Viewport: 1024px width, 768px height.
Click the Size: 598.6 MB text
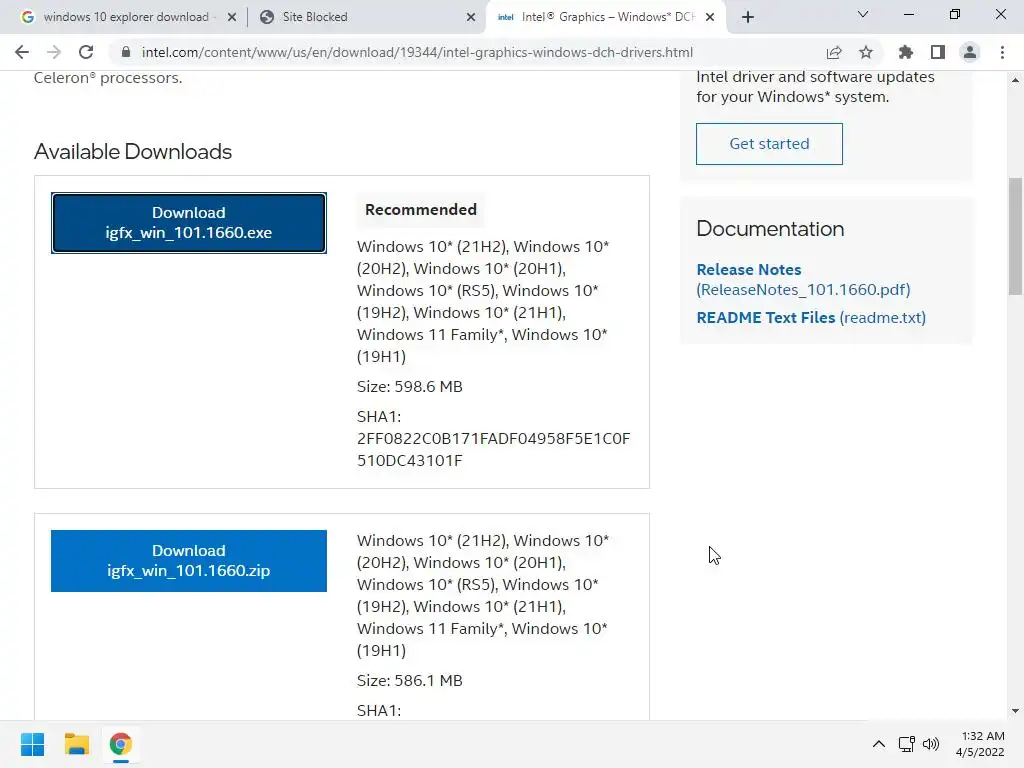(x=409, y=387)
